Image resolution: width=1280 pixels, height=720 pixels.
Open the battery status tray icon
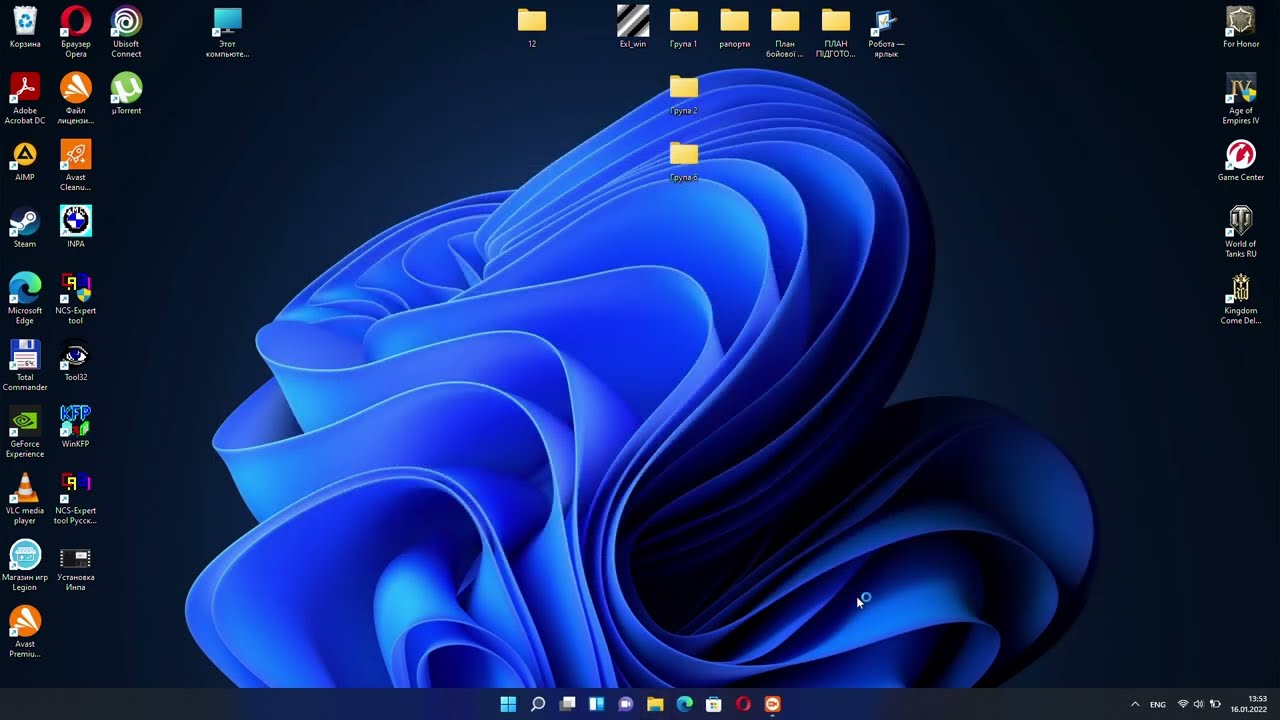tap(1215, 704)
